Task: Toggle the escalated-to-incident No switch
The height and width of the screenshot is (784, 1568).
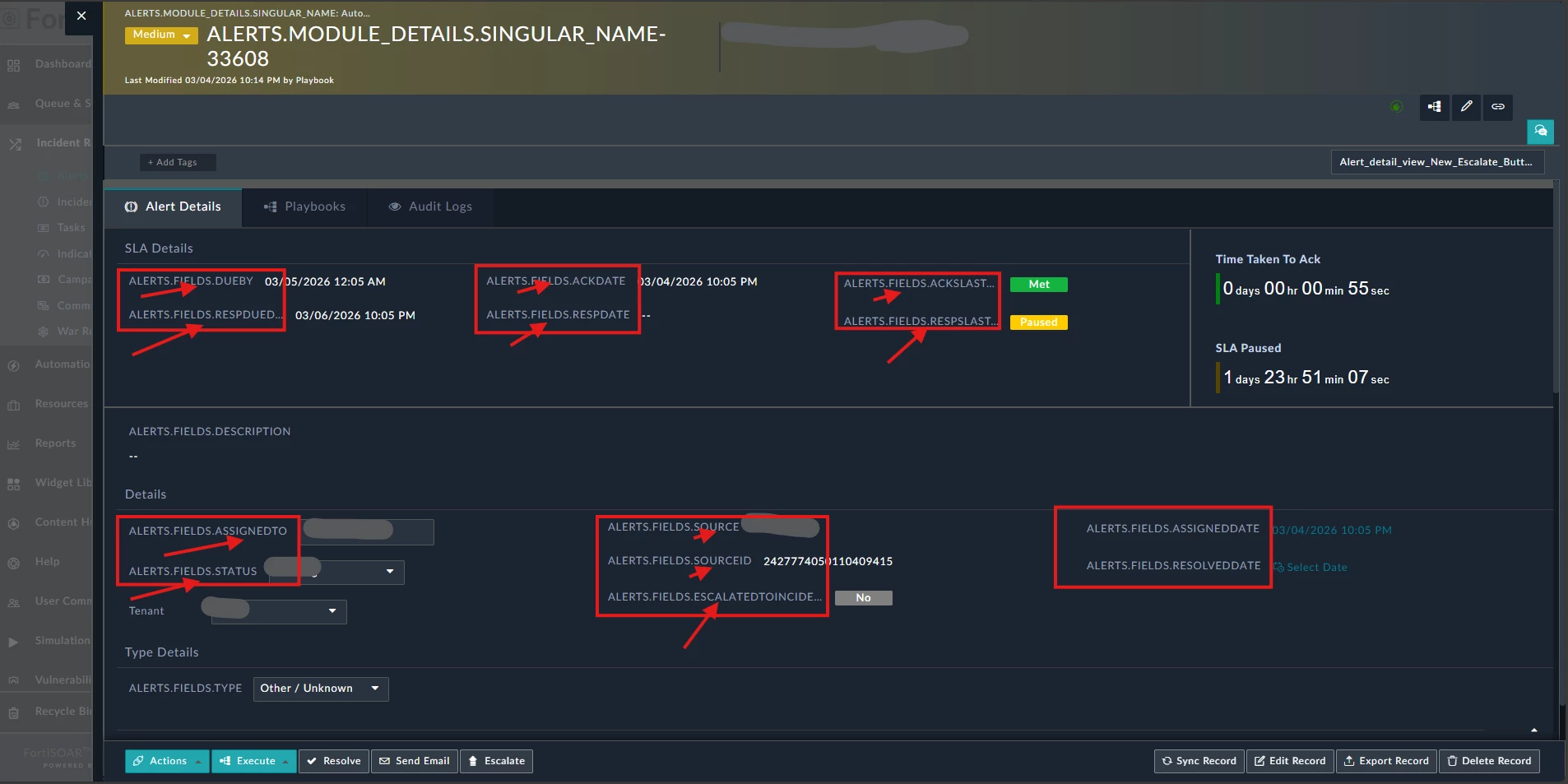Action: coord(864,598)
